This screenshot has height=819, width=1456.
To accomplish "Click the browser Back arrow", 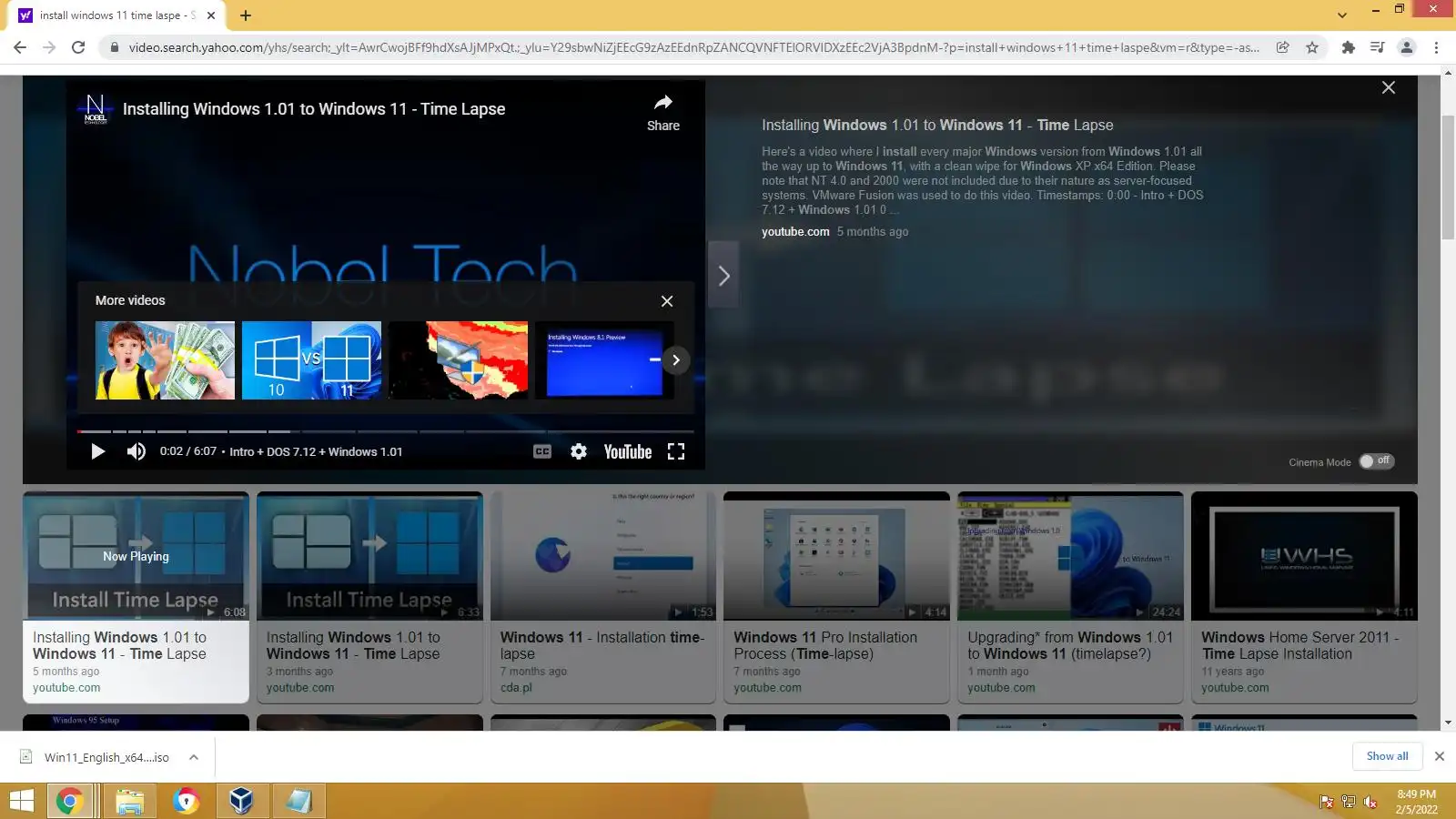I will pos(20,47).
